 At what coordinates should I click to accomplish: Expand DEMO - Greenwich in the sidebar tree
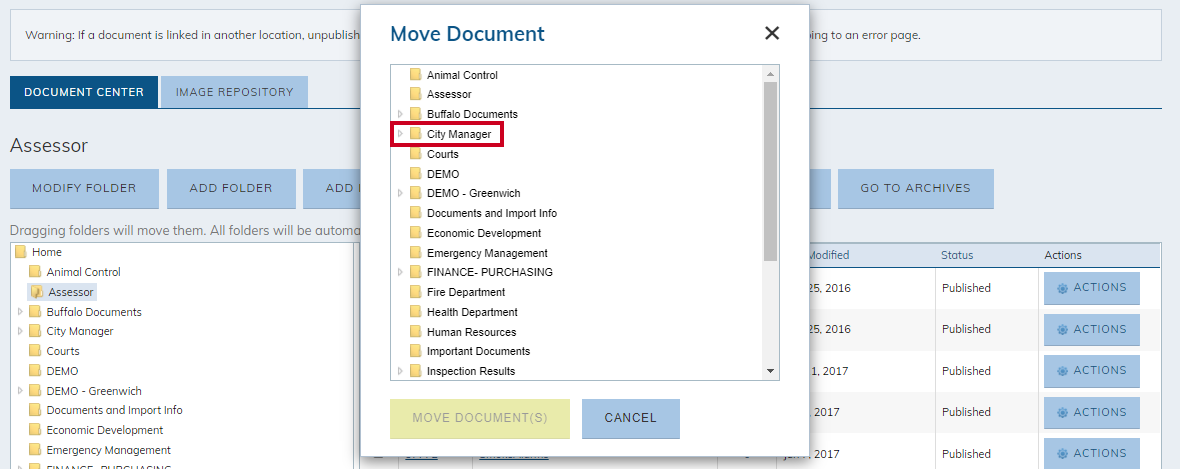20,391
